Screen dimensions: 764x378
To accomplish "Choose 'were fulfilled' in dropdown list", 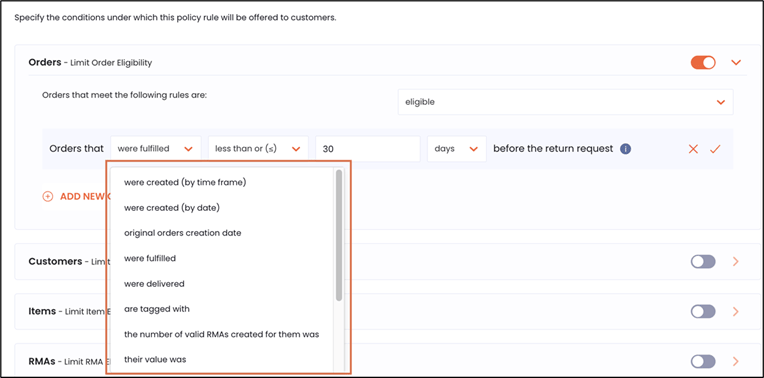I will coord(150,258).
